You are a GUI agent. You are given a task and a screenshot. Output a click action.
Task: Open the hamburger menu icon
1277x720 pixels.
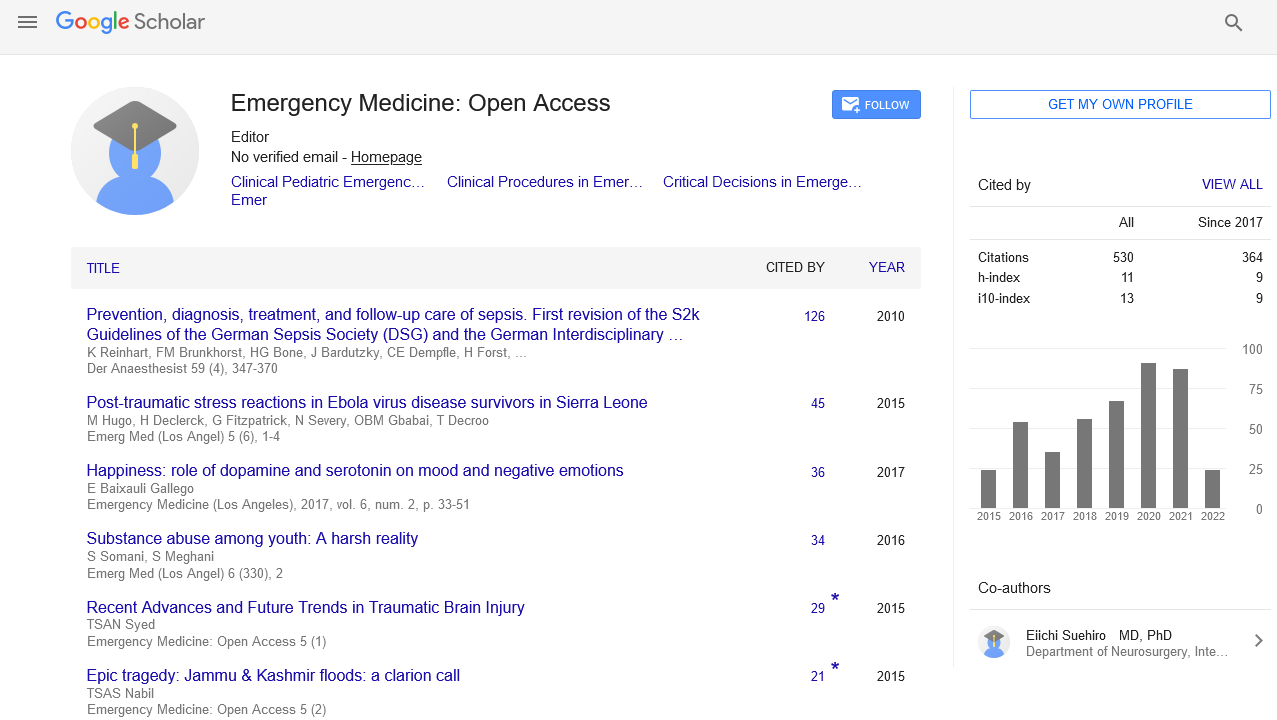click(x=27, y=22)
